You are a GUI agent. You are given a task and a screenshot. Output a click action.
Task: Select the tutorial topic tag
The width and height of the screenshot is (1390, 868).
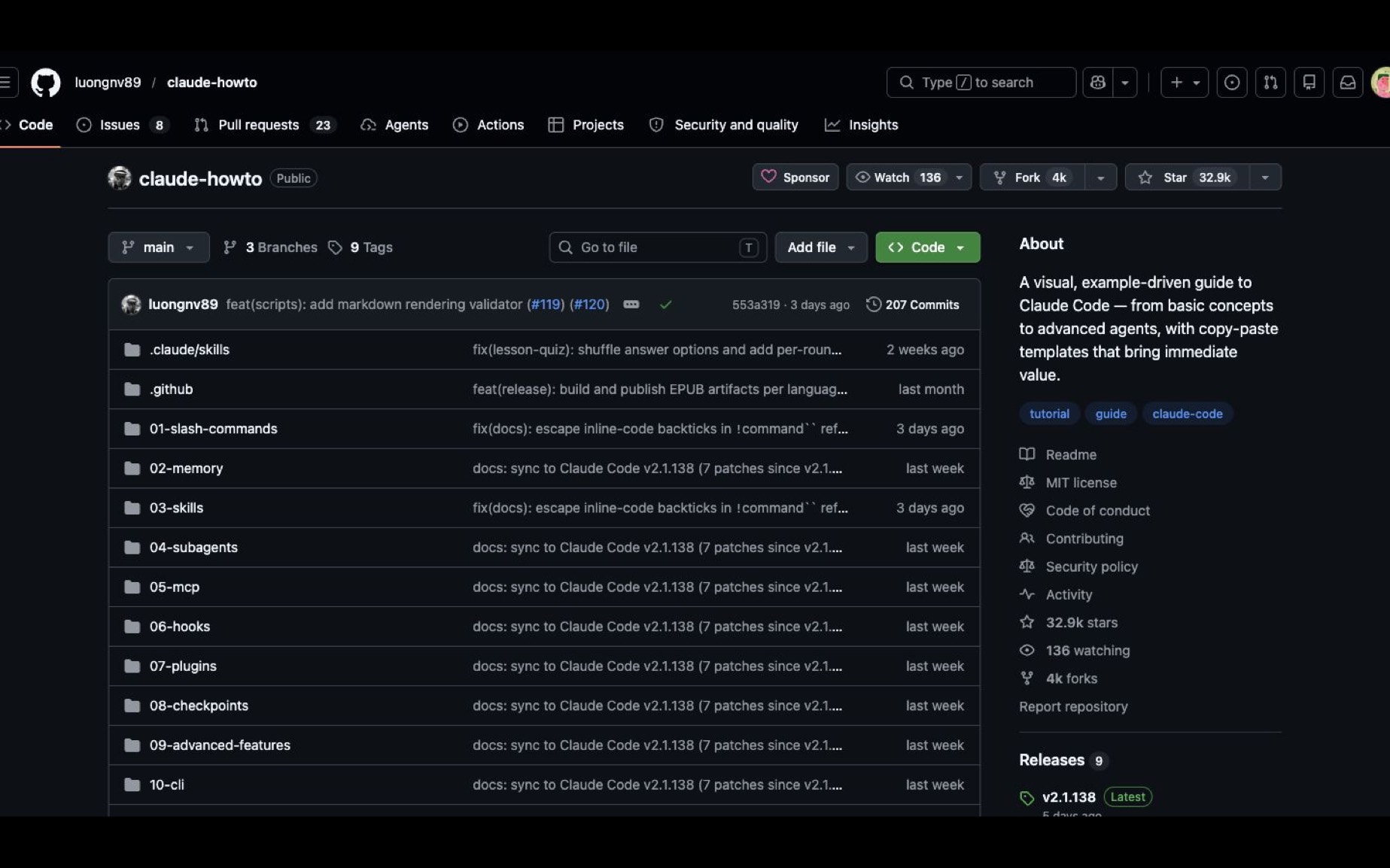1050,414
